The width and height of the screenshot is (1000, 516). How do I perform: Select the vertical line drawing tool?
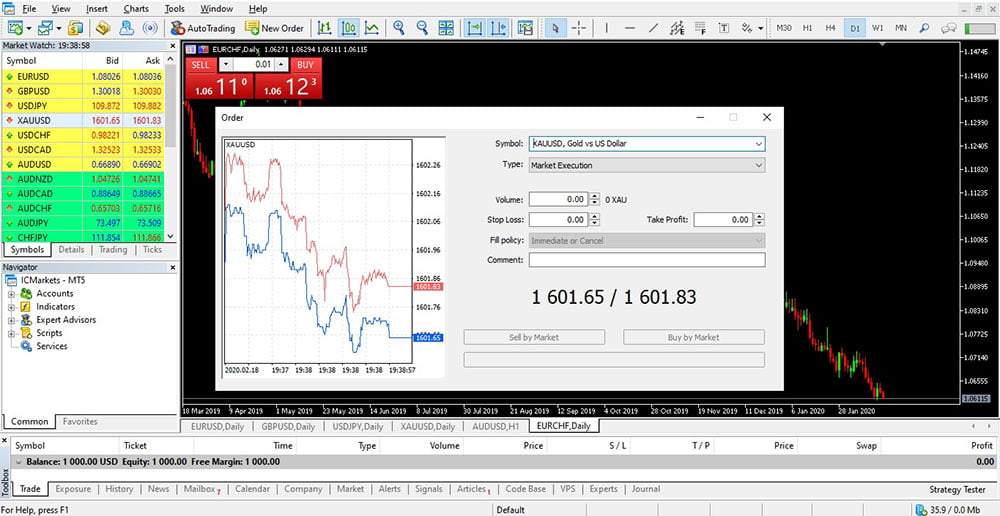pyautogui.click(x=607, y=28)
